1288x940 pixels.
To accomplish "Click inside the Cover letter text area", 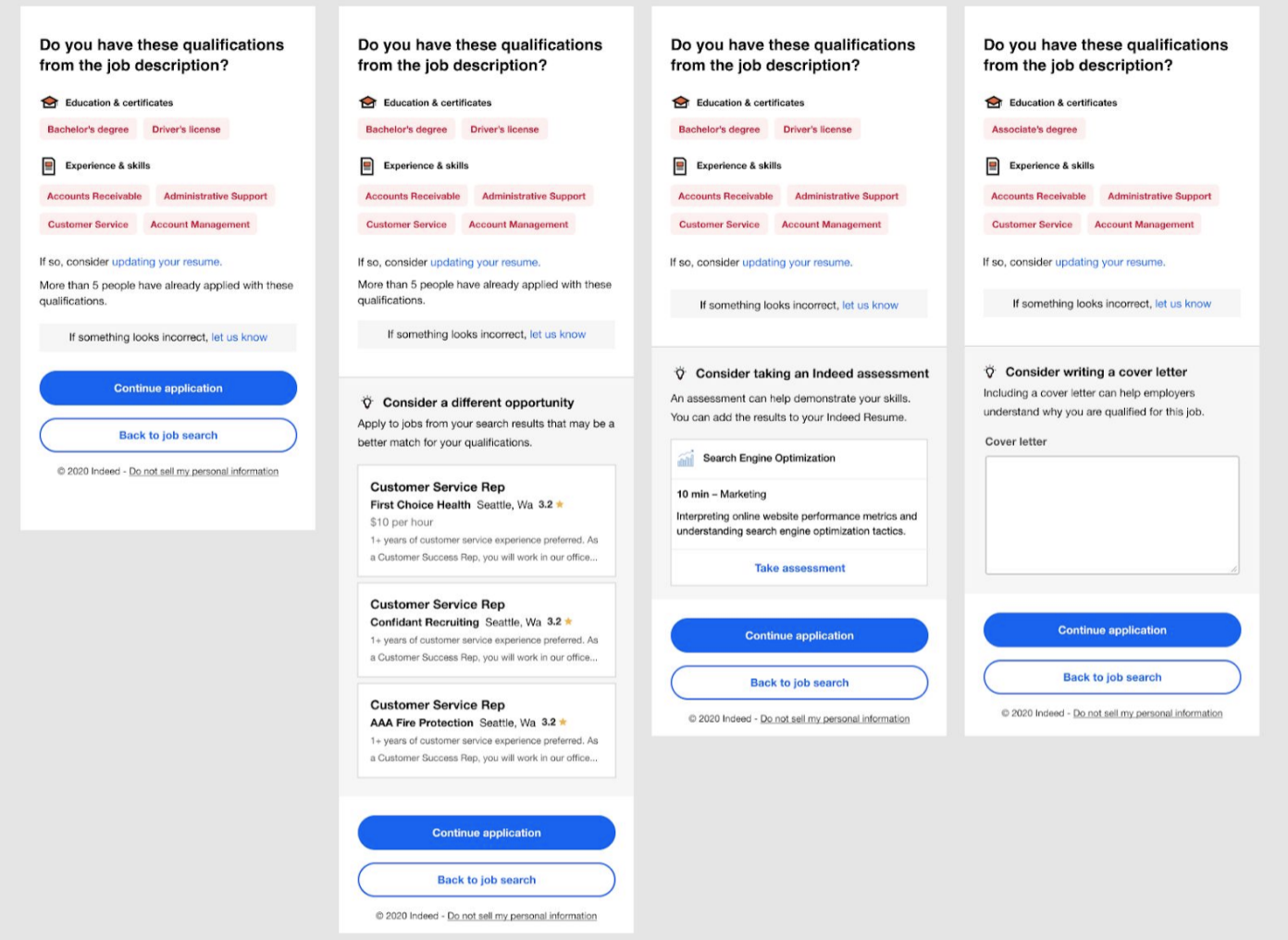I will 1111,514.
